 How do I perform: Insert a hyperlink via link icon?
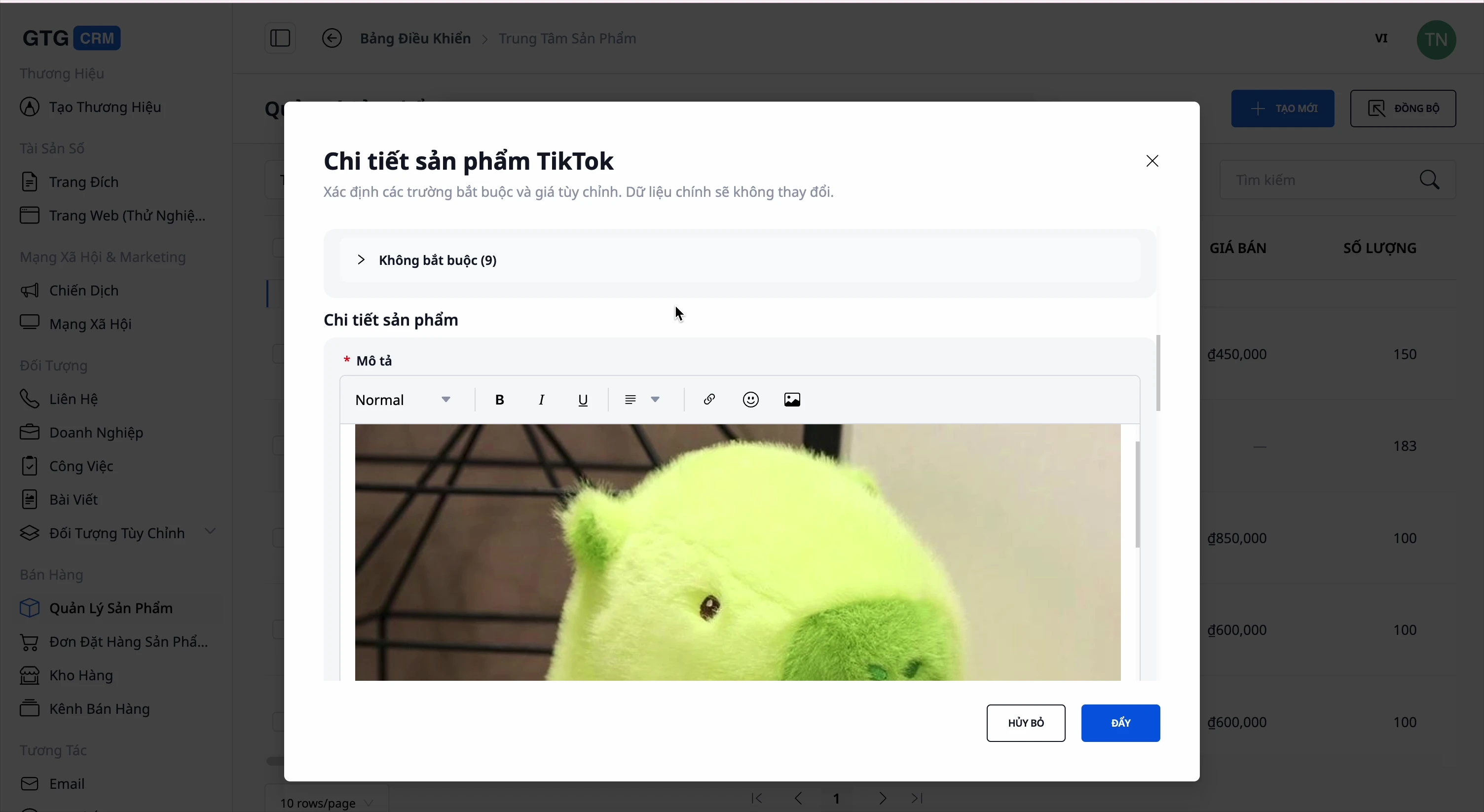tap(709, 400)
